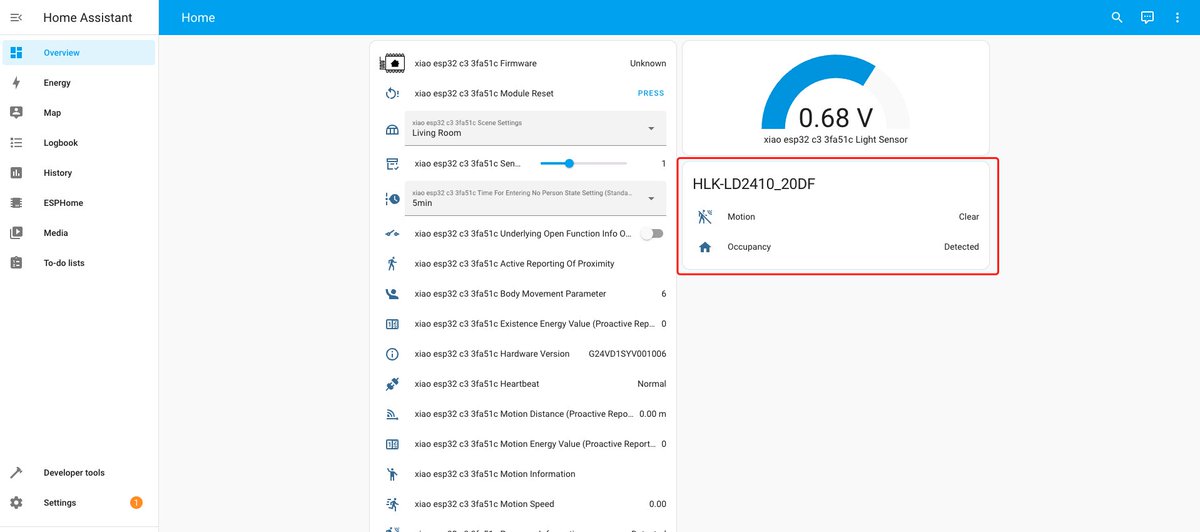
Task: Click the Heartbeat Normal value
Action: [651, 384]
